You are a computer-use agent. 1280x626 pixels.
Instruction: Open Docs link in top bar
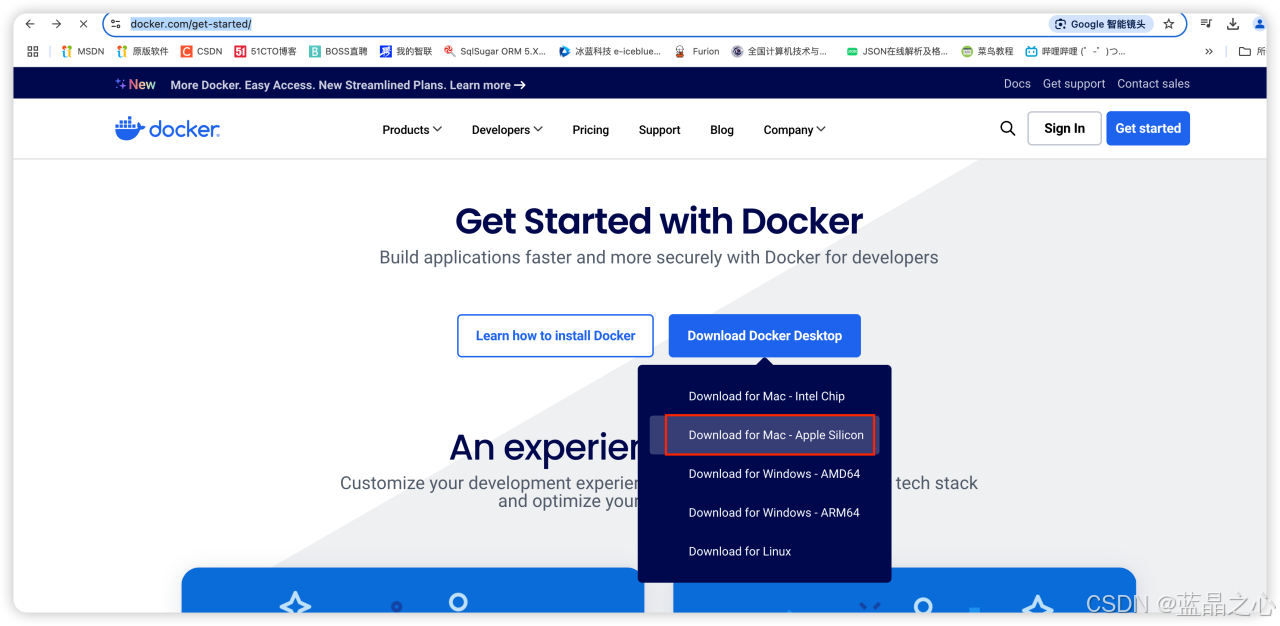[1017, 84]
